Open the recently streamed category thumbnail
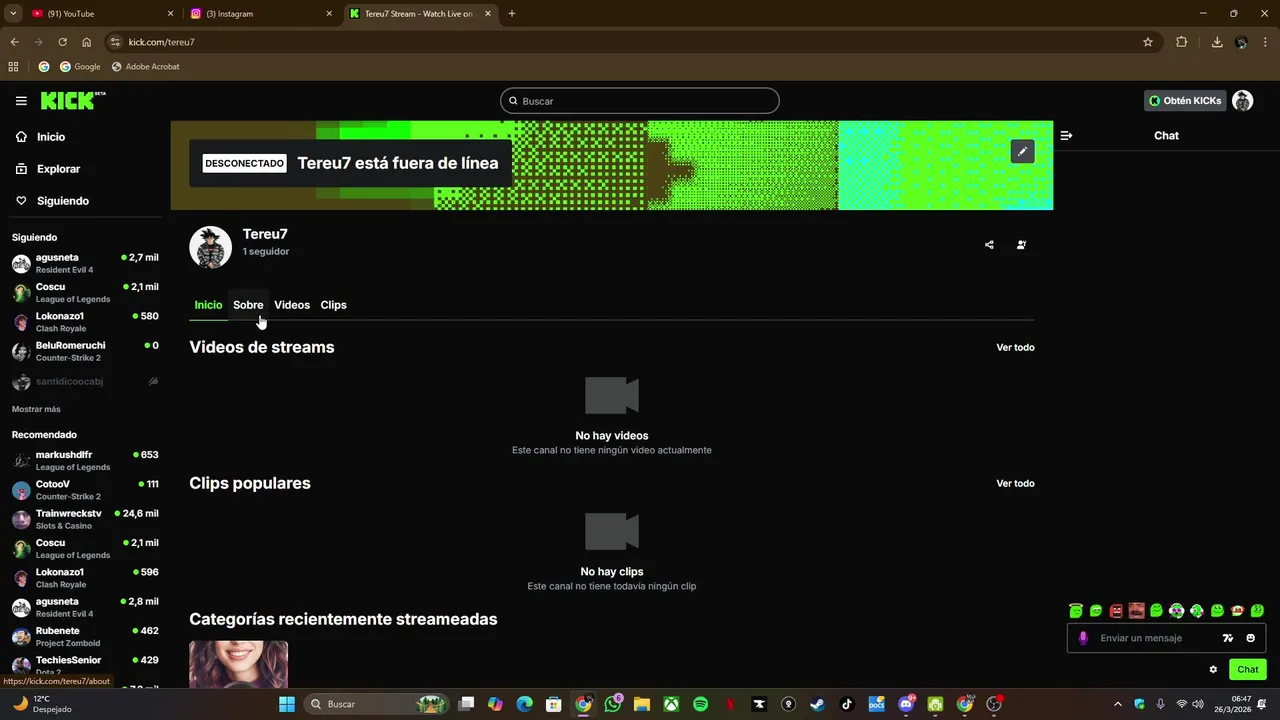This screenshot has height=720, width=1280. 238,664
